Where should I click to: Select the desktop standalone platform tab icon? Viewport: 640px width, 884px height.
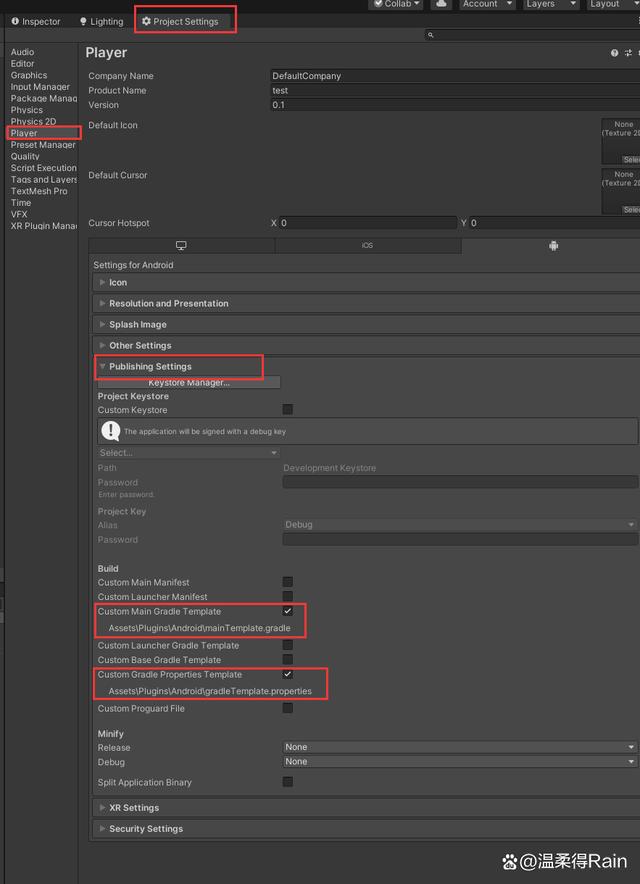click(x=181, y=245)
